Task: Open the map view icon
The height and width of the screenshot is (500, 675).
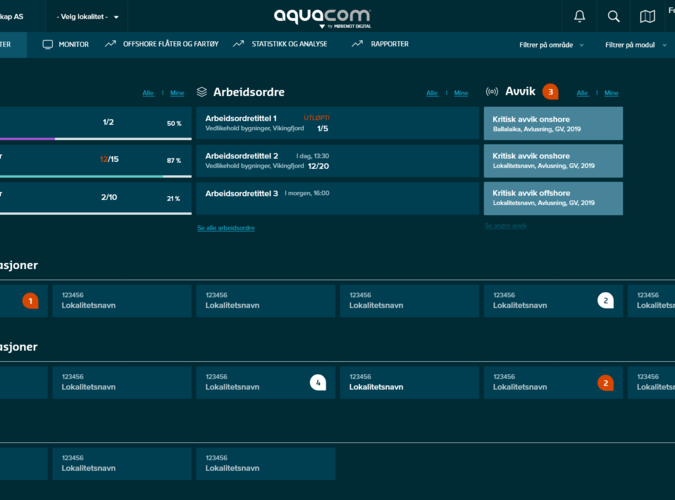Action: point(647,16)
